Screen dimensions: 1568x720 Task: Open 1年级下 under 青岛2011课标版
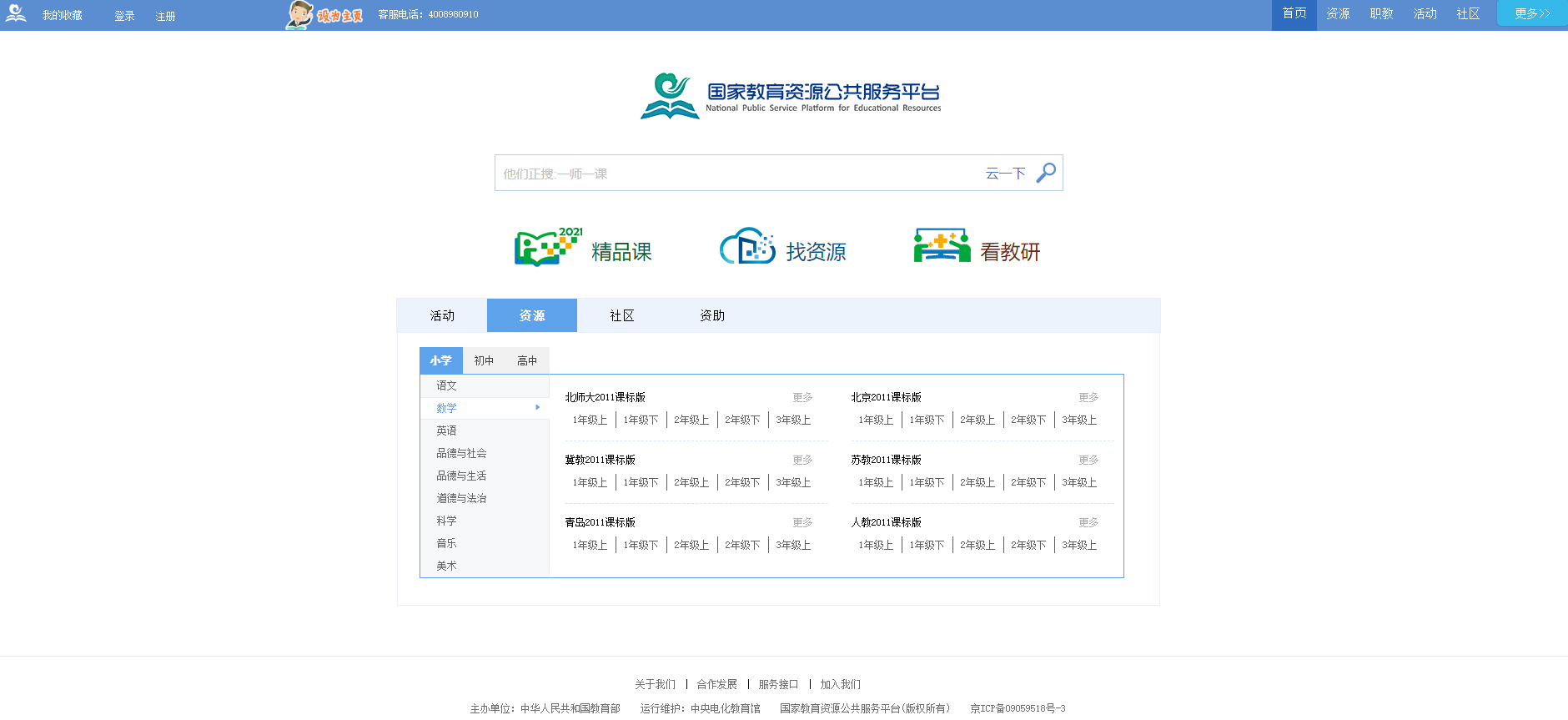coord(641,545)
